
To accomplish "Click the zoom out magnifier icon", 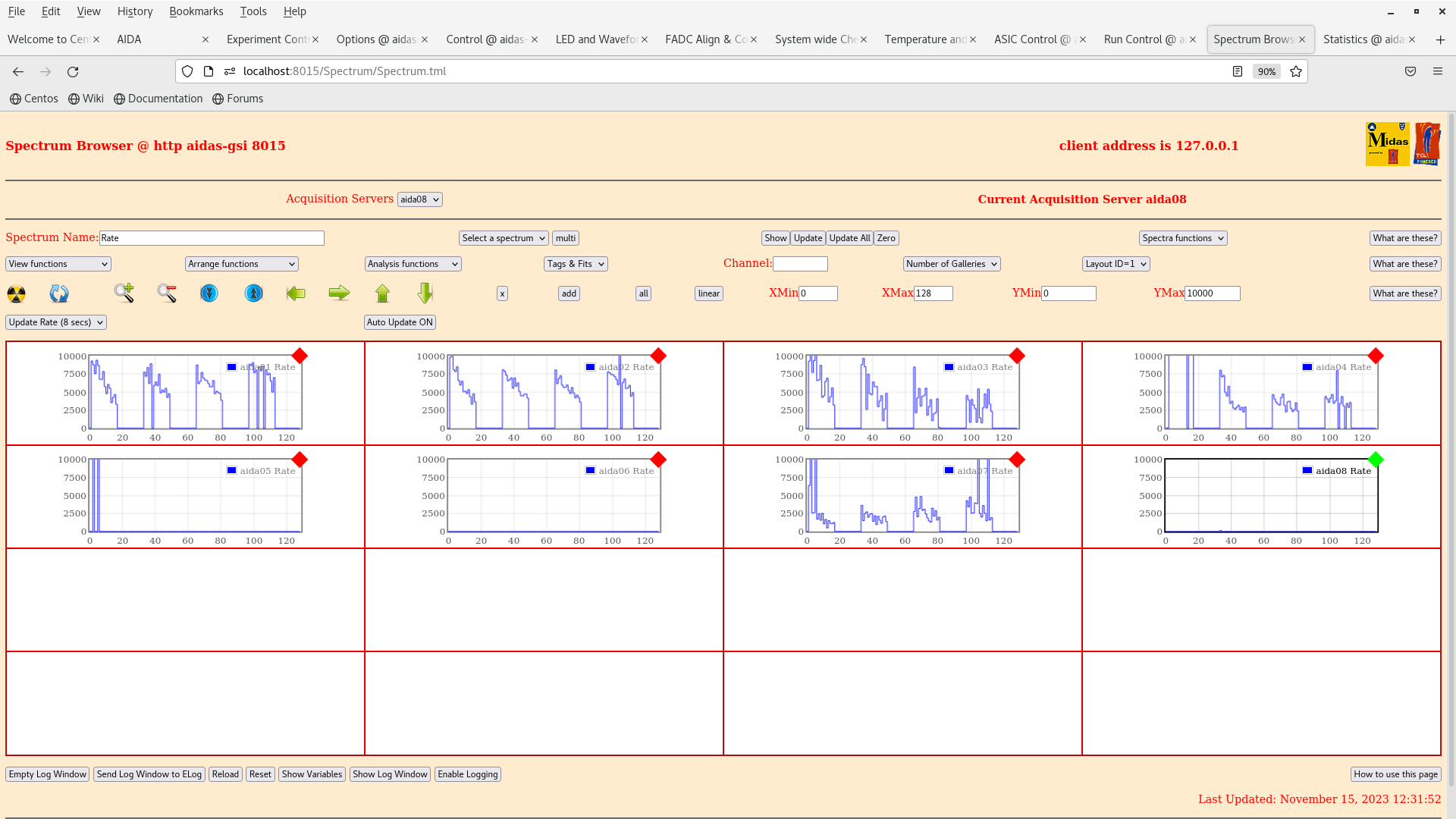I will [x=167, y=293].
